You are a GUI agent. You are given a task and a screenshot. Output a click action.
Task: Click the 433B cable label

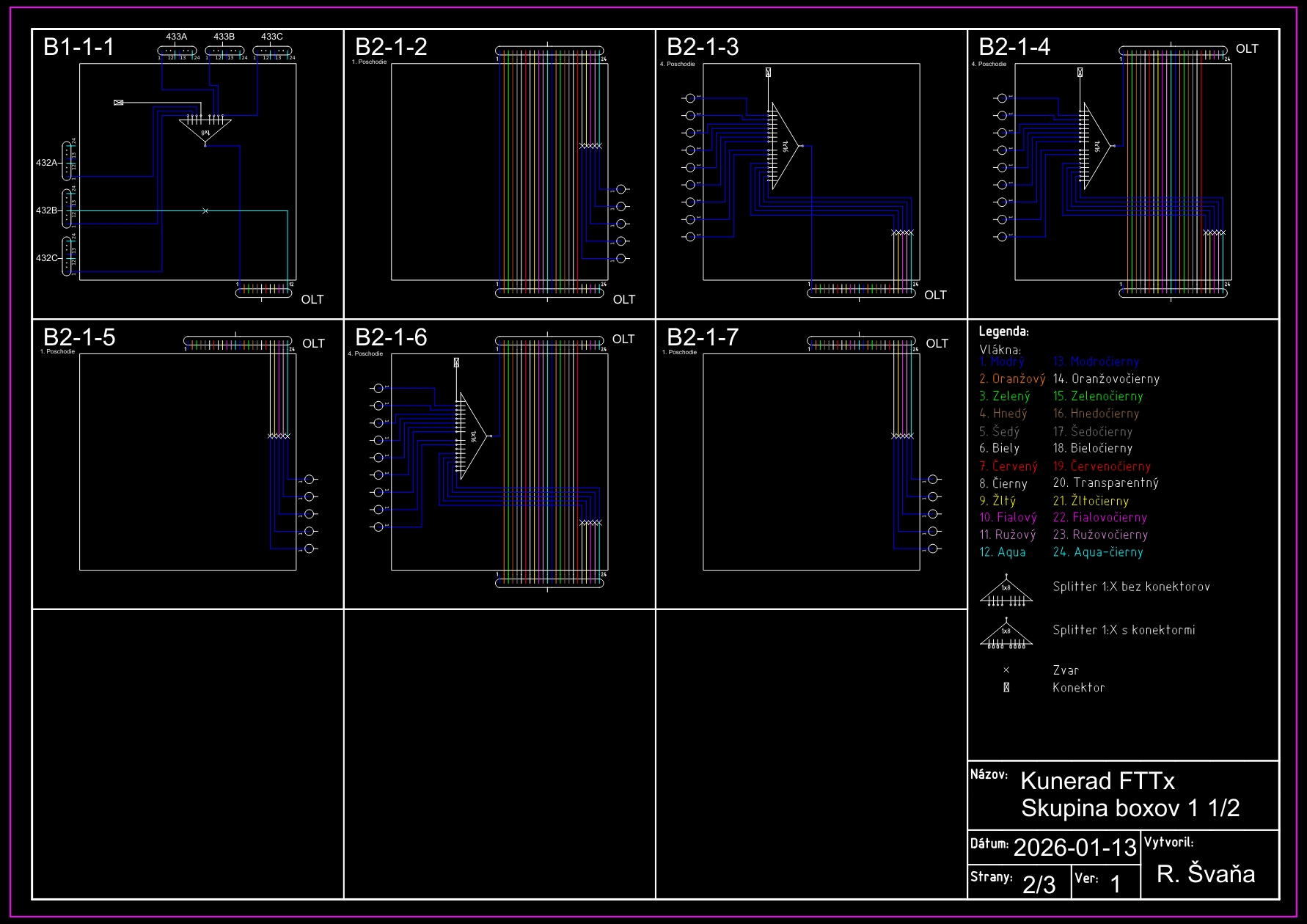224,37
